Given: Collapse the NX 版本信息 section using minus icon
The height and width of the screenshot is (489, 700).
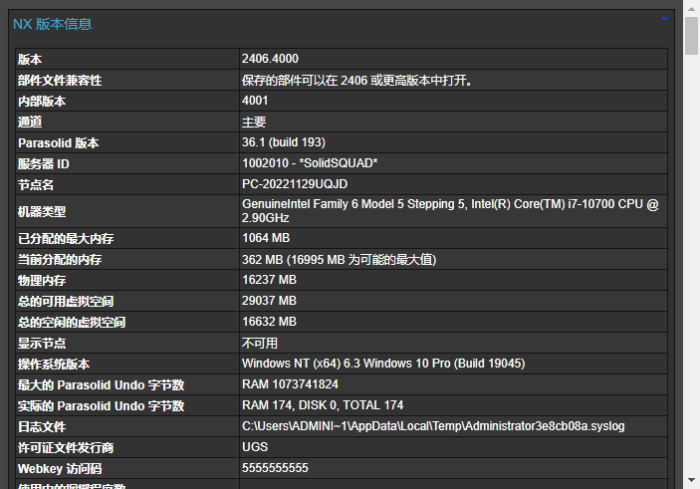Looking at the screenshot, I should [665, 19].
